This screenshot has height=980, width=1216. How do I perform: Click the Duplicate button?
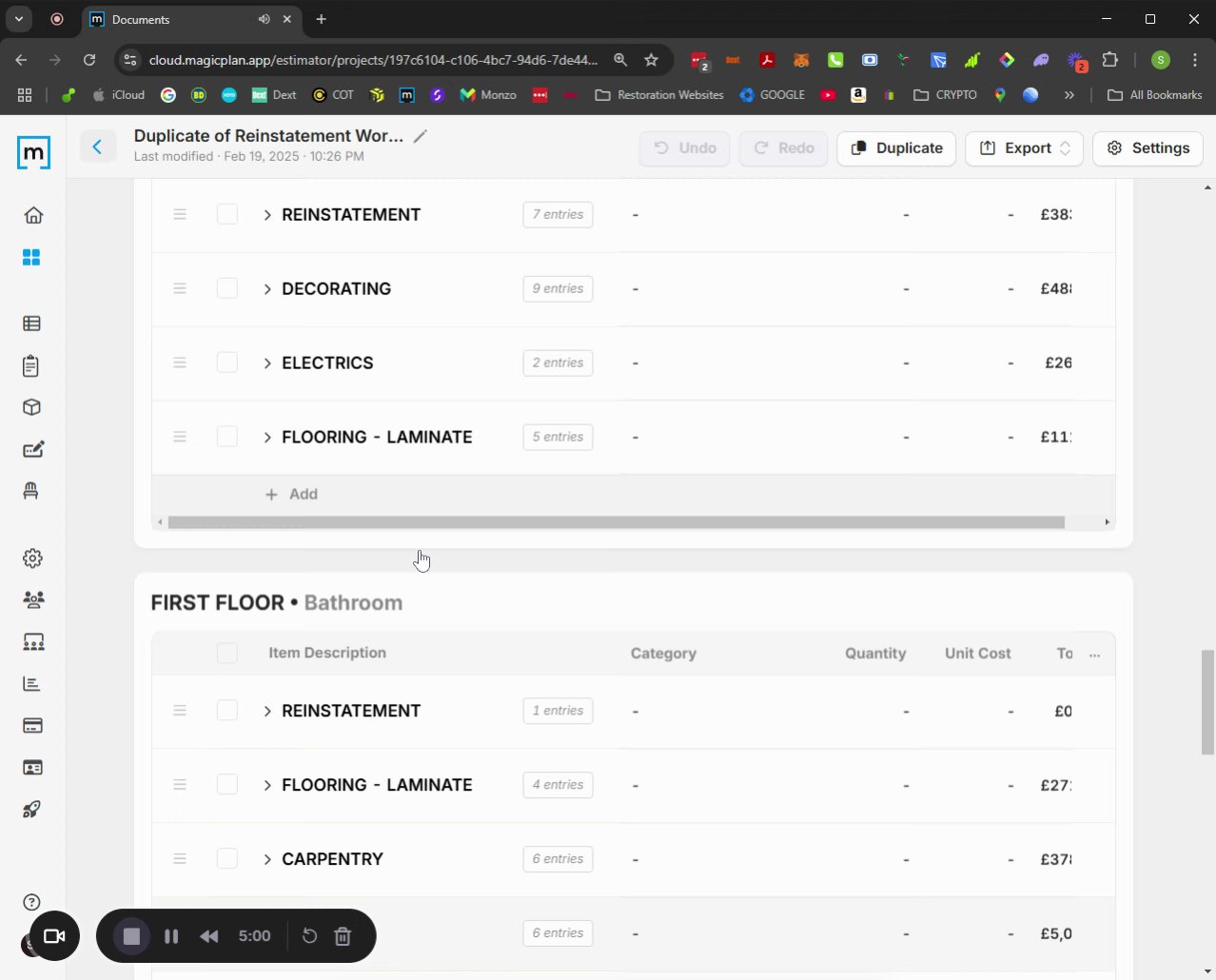pos(896,148)
